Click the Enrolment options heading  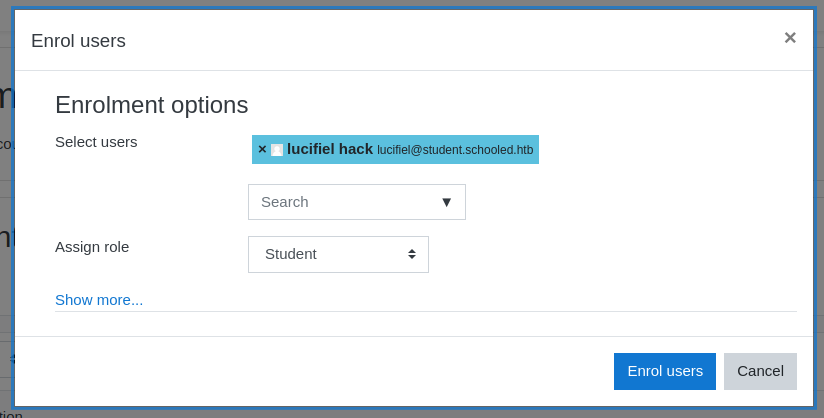click(151, 105)
